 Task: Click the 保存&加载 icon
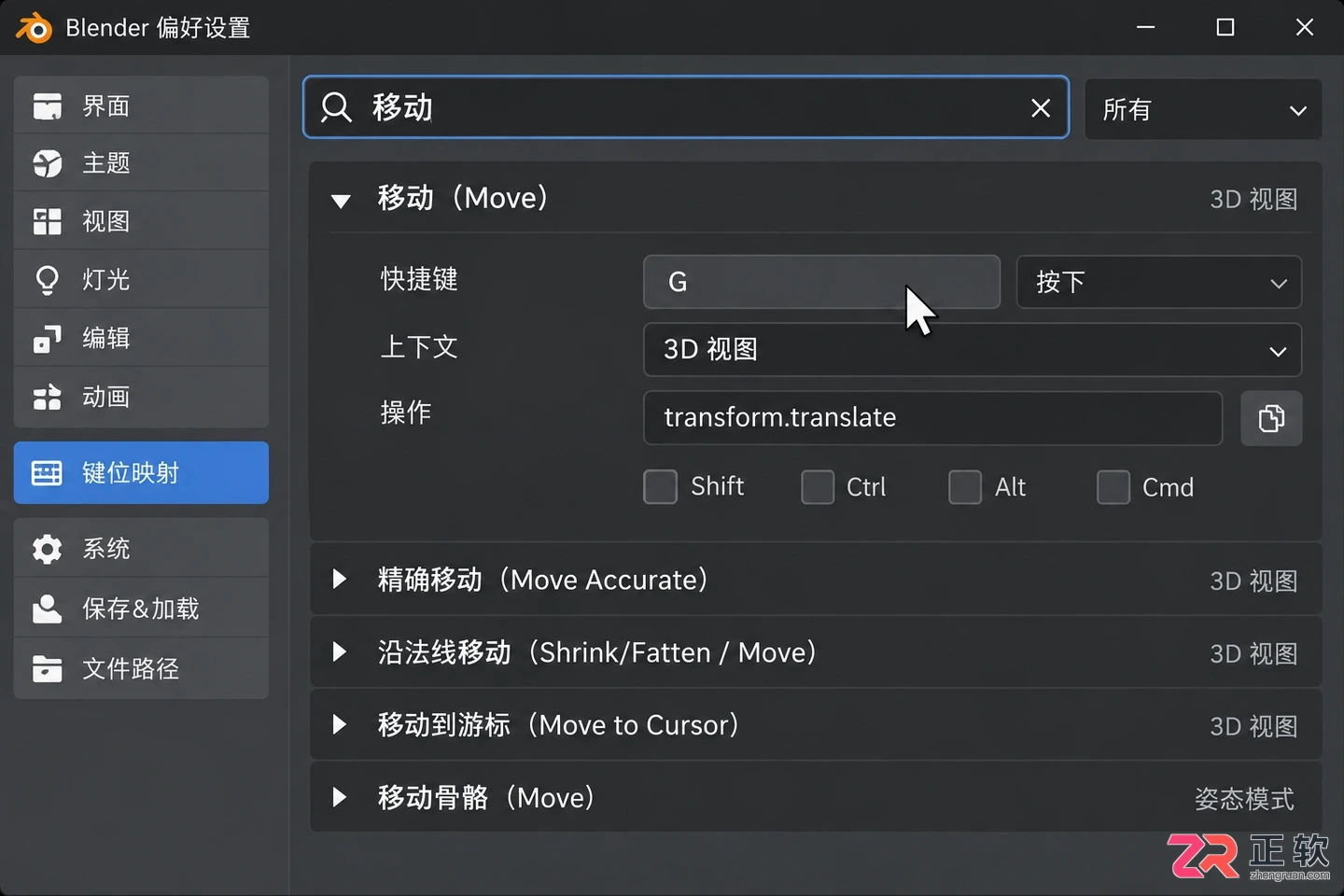(x=47, y=609)
